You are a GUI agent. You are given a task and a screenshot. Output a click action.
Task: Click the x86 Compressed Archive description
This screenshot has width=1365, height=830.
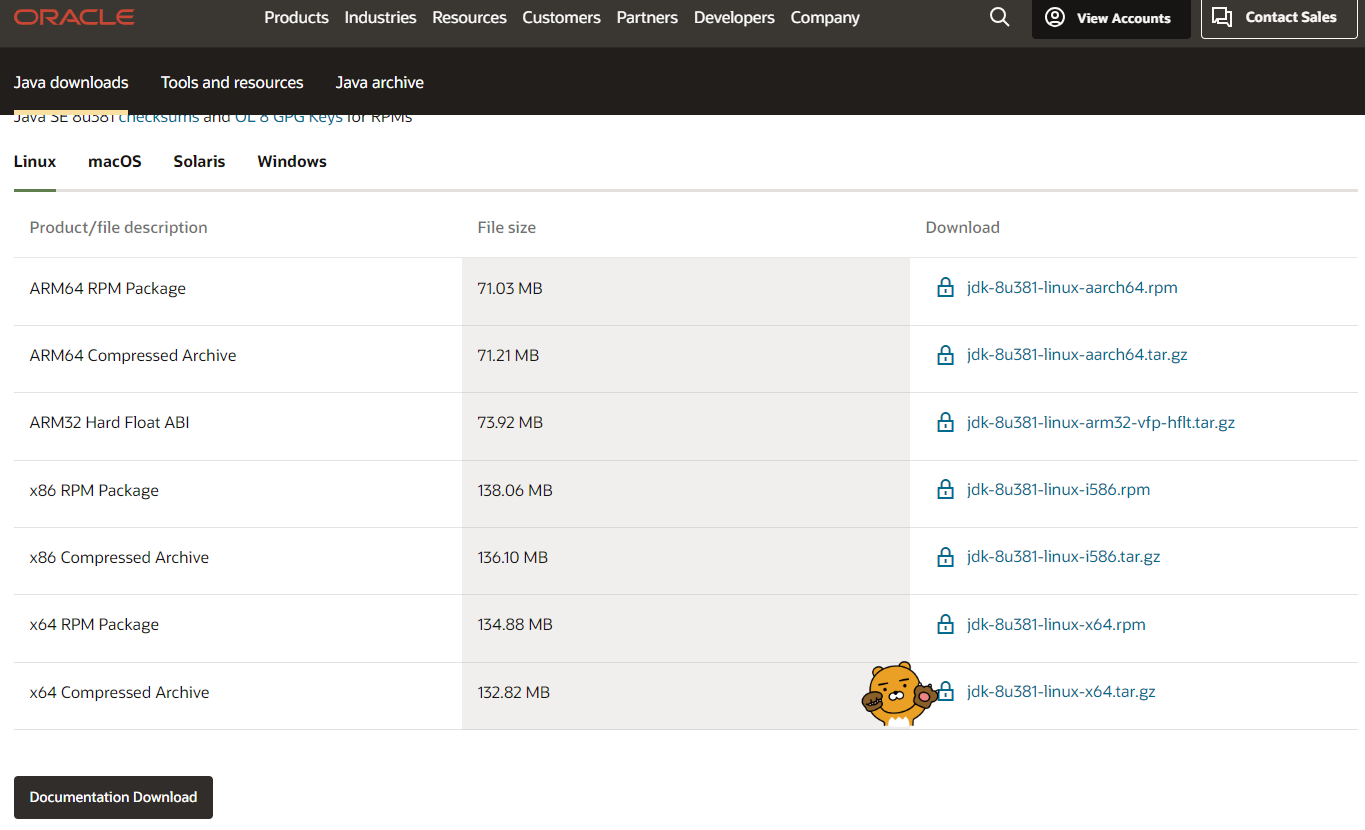coord(119,557)
